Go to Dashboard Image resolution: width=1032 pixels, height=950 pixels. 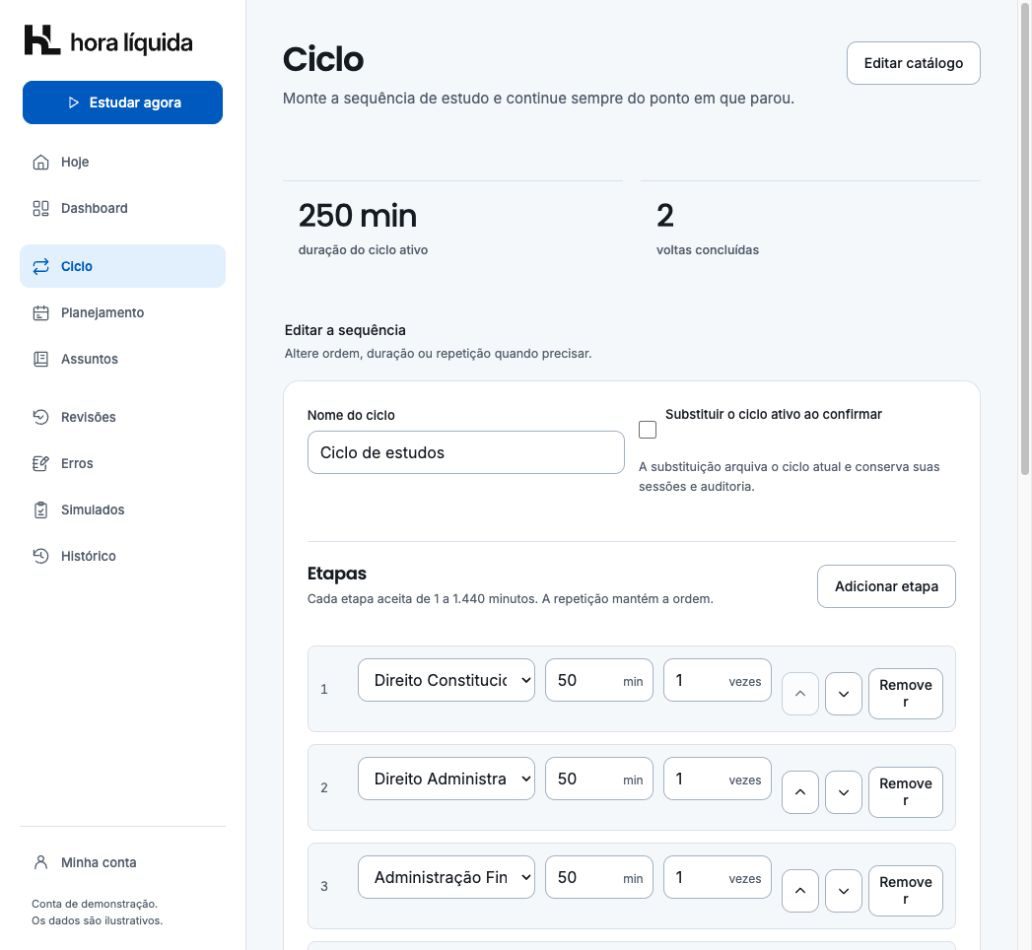point(122,208)
